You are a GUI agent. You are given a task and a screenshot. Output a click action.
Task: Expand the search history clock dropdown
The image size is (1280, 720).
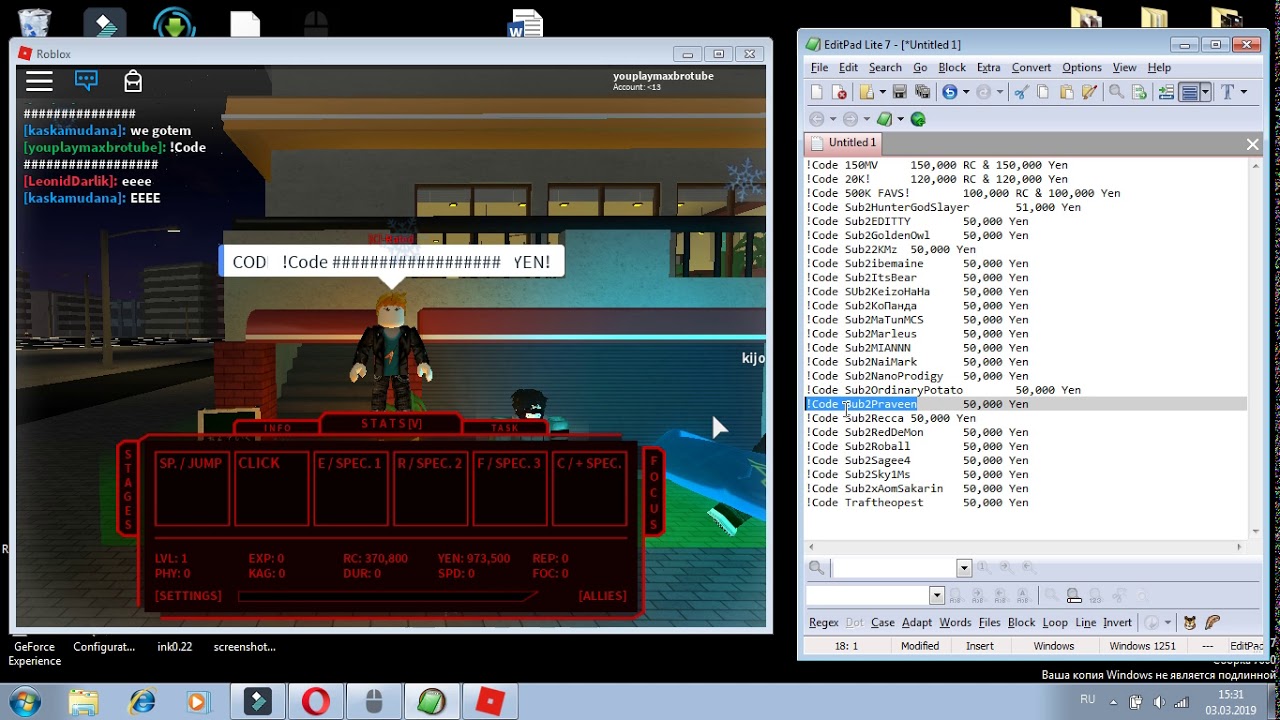pos(1167,622)
